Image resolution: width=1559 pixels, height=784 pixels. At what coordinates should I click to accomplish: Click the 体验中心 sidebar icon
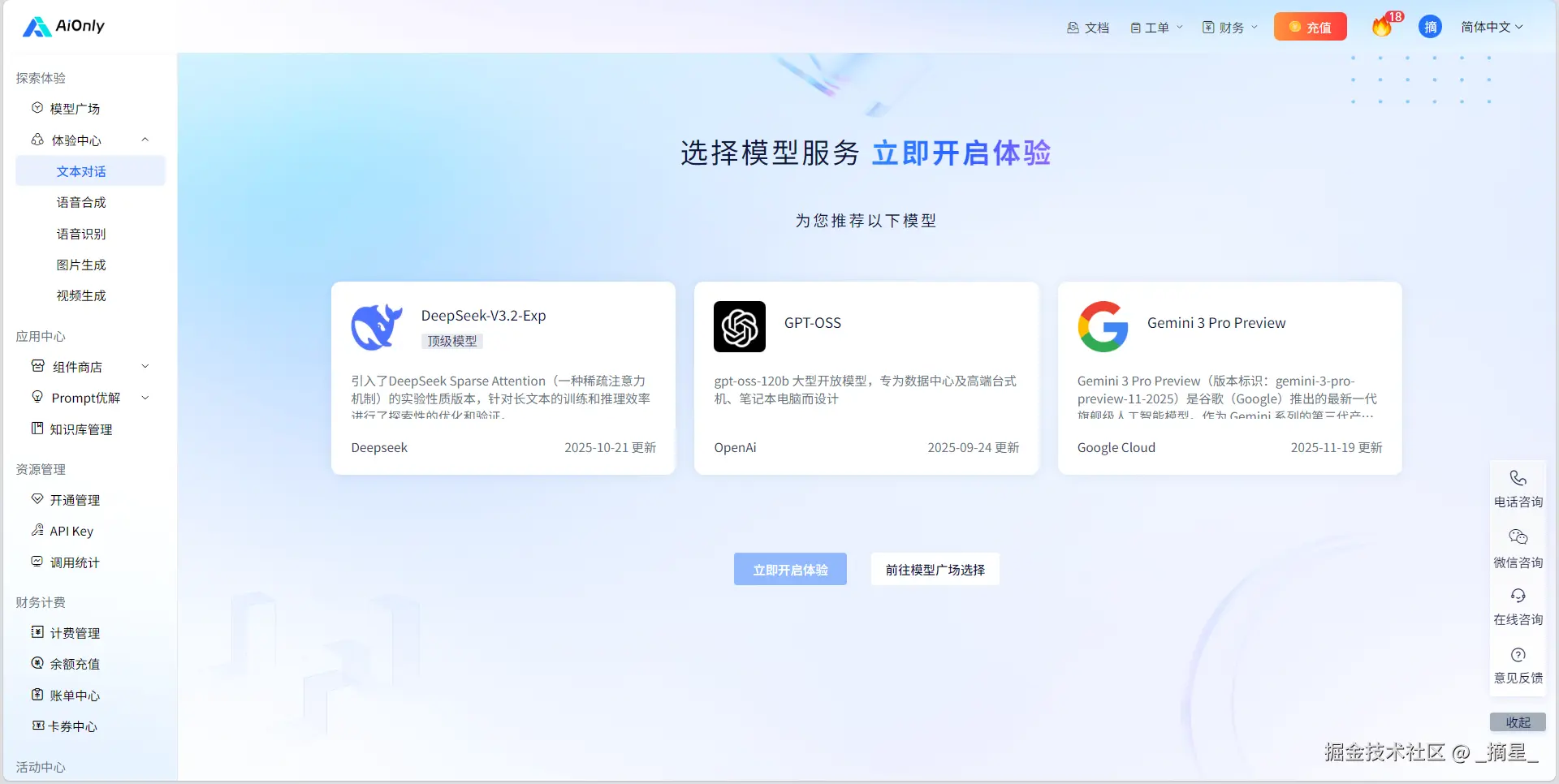tap(37, 140)
